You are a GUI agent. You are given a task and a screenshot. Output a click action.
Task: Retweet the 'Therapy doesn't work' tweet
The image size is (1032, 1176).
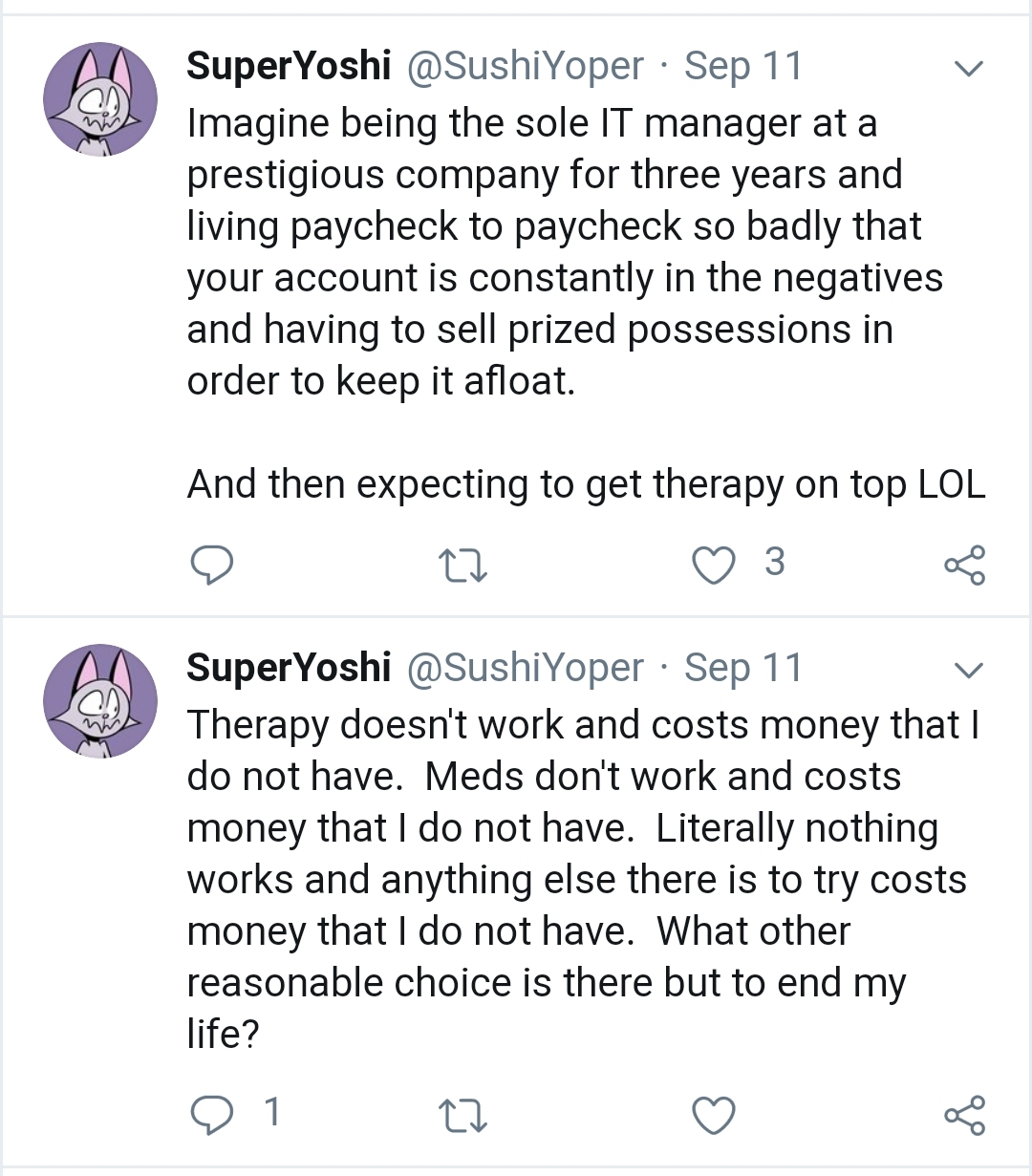click(x=462, y=1116)
